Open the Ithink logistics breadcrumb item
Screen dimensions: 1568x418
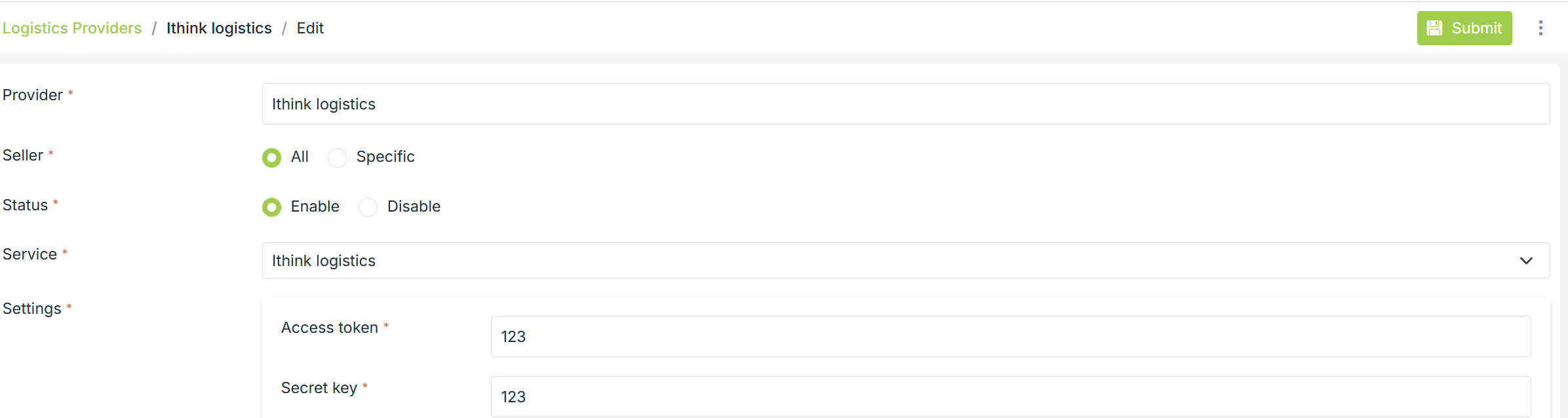[x=219, y=28]
